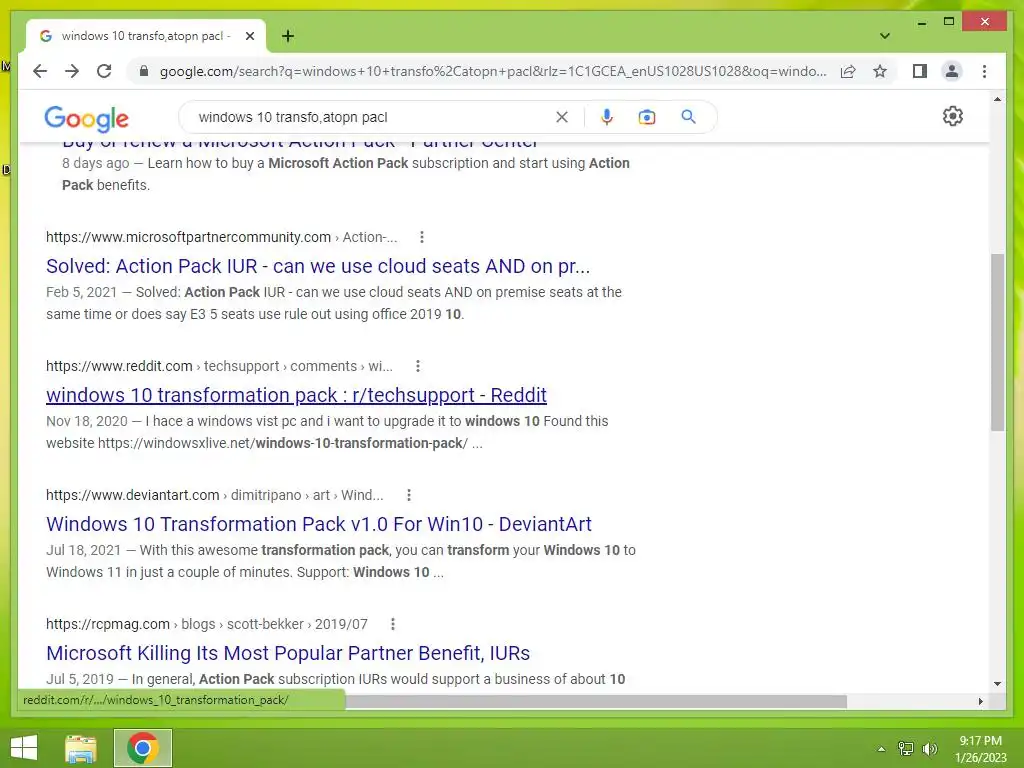Open more options for rcpmag.com result

pos(392,624)
